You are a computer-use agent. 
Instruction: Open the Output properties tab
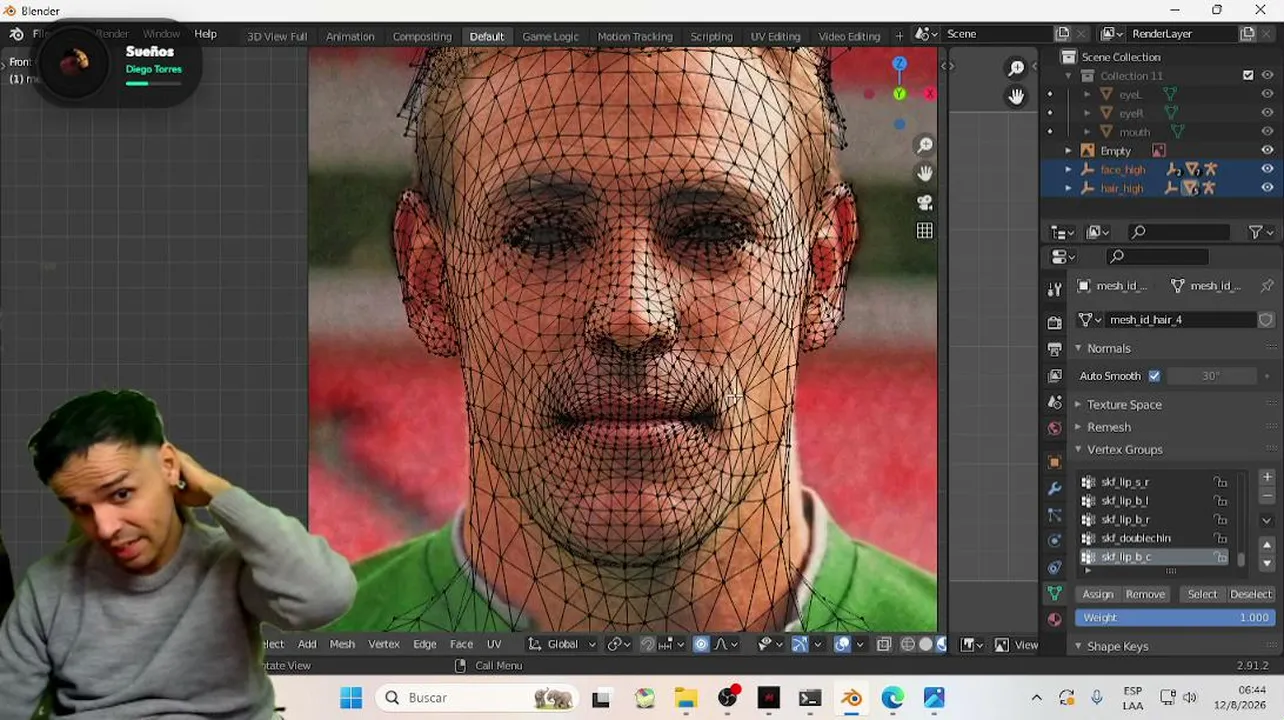[1054, 349]
